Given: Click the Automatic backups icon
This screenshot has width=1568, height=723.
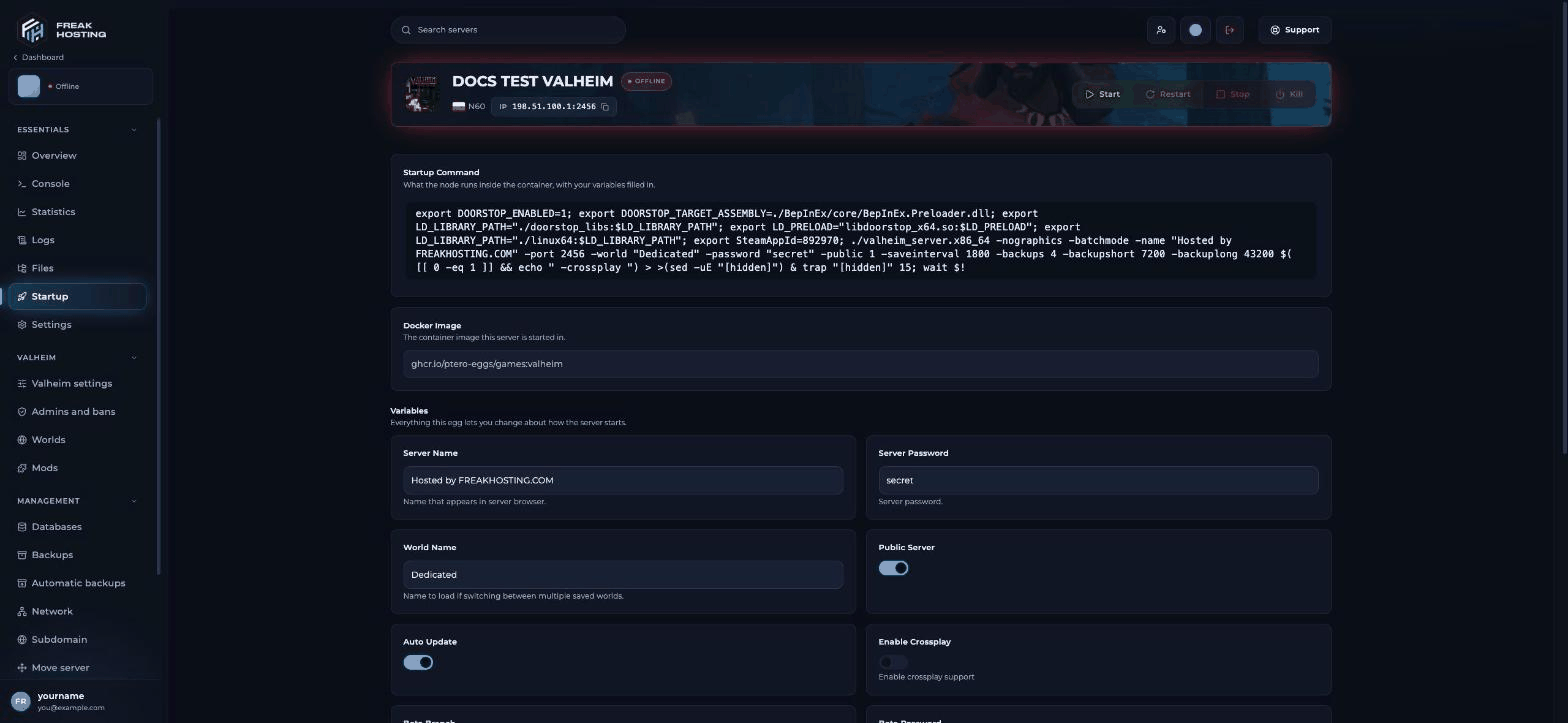Looking at the screenshot, I should point(22,583).
